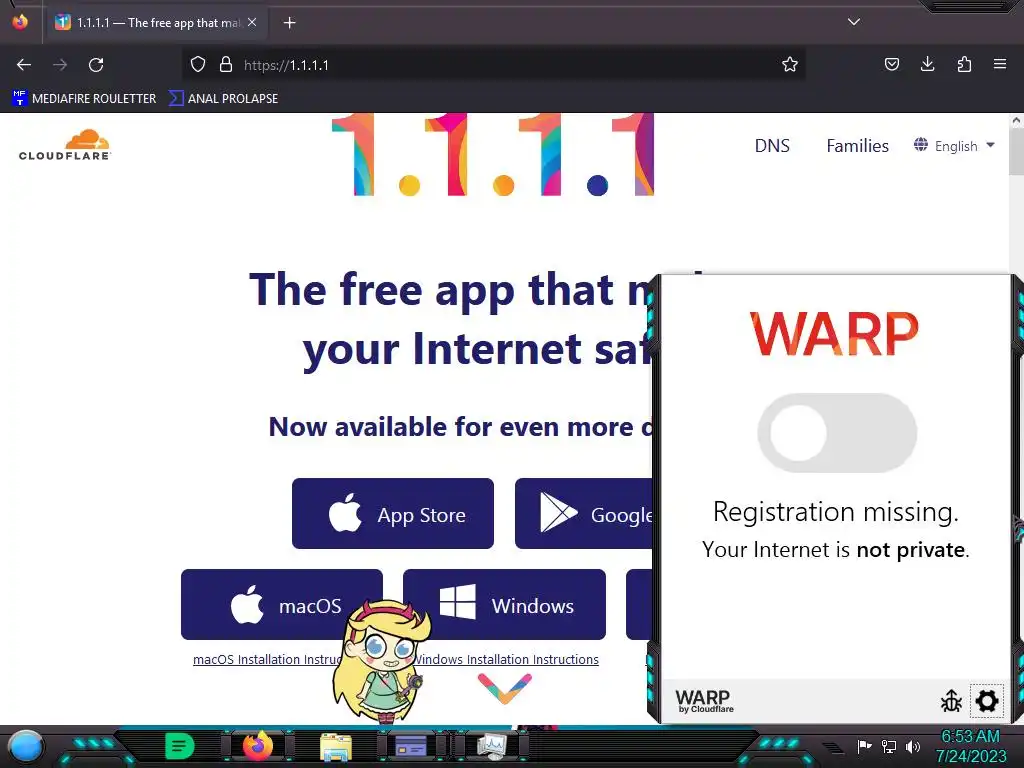The height and width of the screenshot is (768, 1024).
Task: Click the network tray icon
Action: point(889,746)
